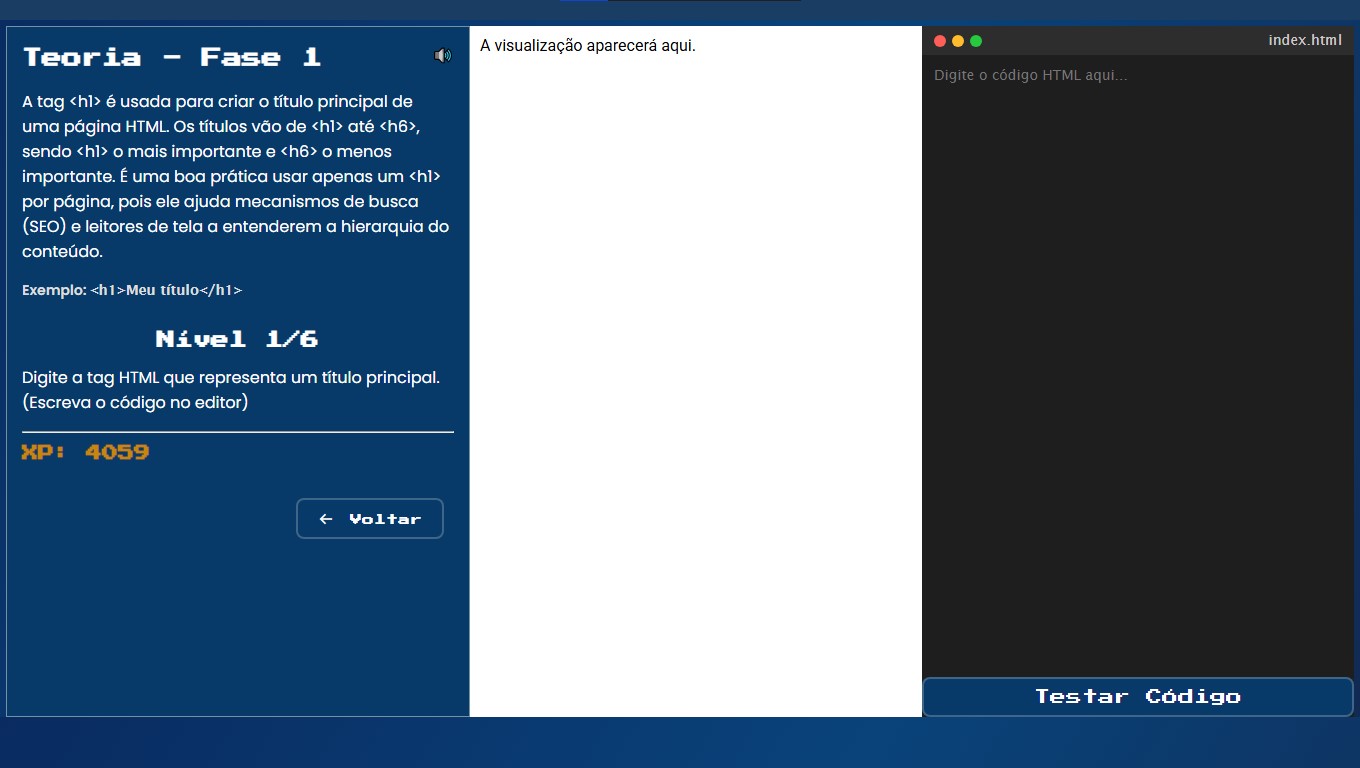Click the empty white preview pane area
Image resolution: width=1360 pixels, height=768 pixels.
[695, 400]
